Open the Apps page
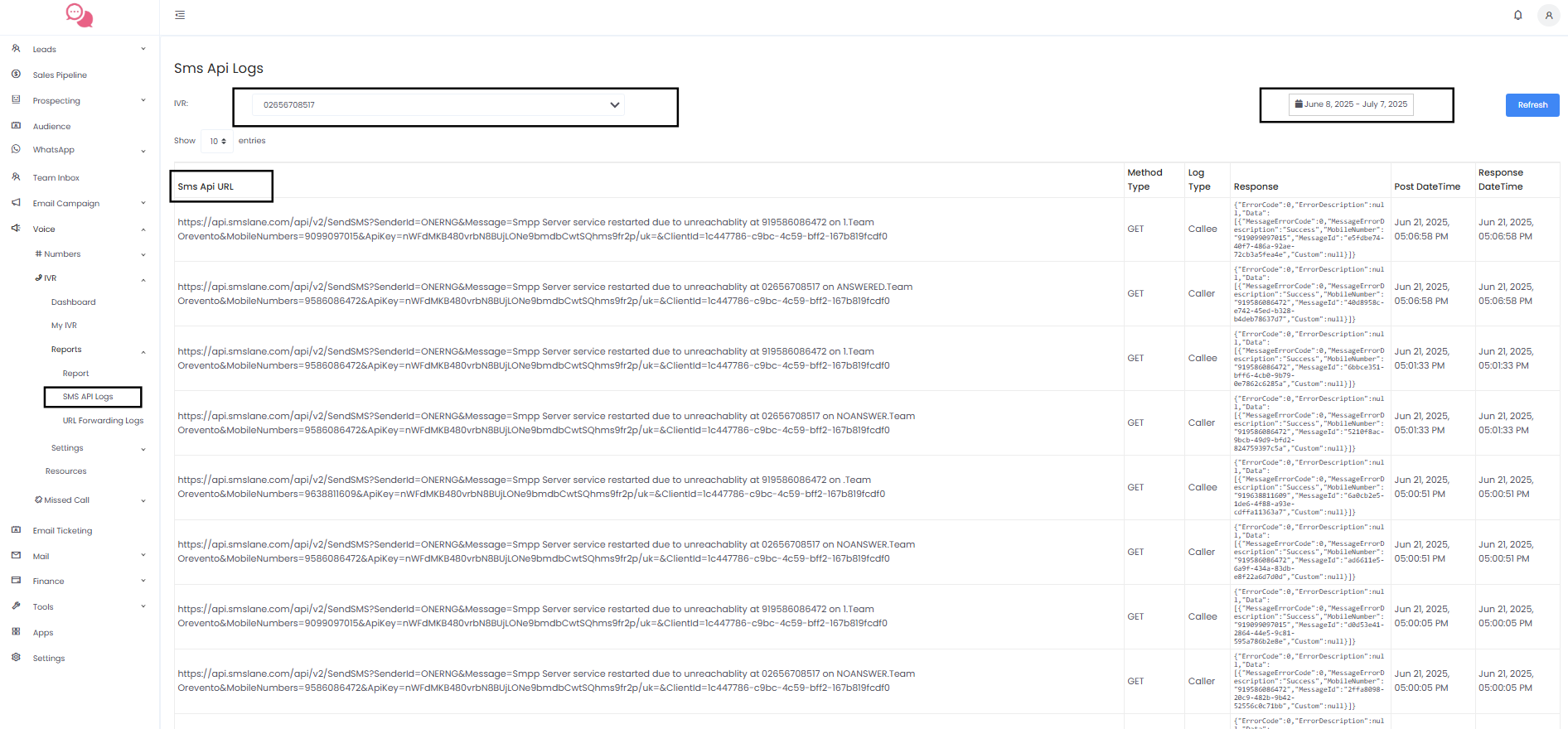This screenshot has width=1568, height=729. click(x=43, y=633)
